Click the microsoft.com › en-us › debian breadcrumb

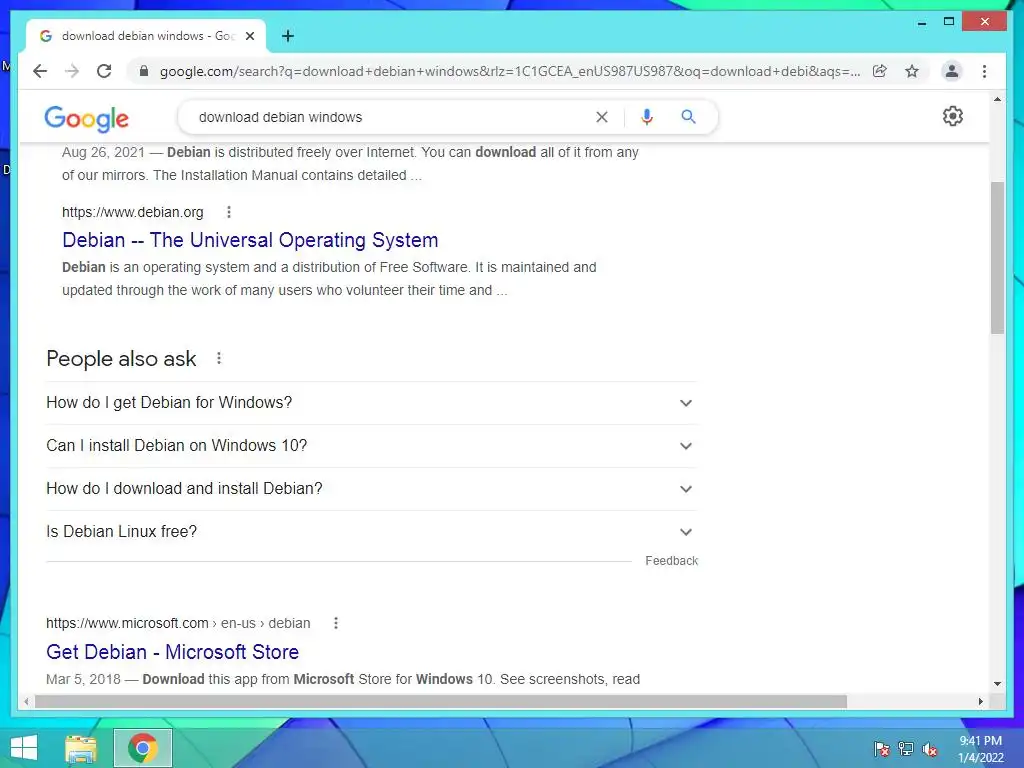pyautogui.click(x=178, y=623)
